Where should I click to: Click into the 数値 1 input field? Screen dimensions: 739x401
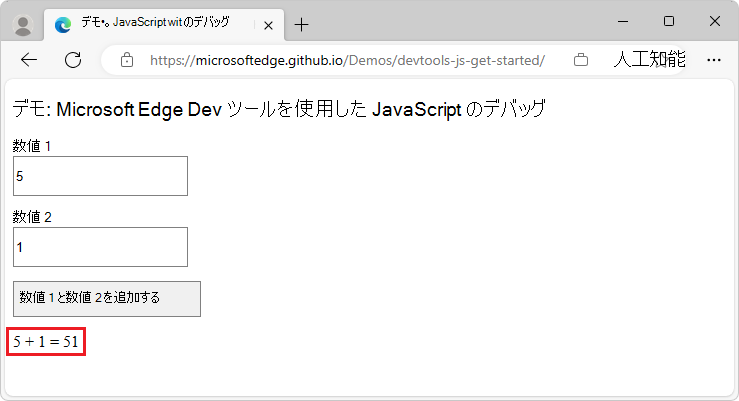(100, 176)
